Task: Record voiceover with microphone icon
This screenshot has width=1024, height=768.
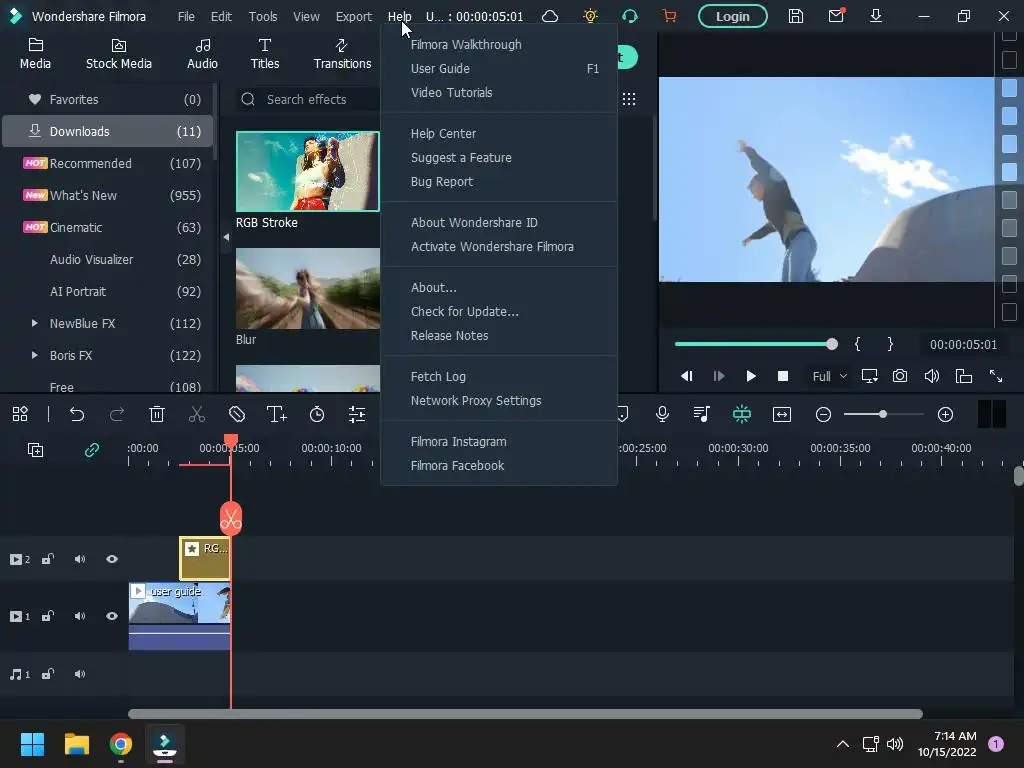Action: [662, 414]
